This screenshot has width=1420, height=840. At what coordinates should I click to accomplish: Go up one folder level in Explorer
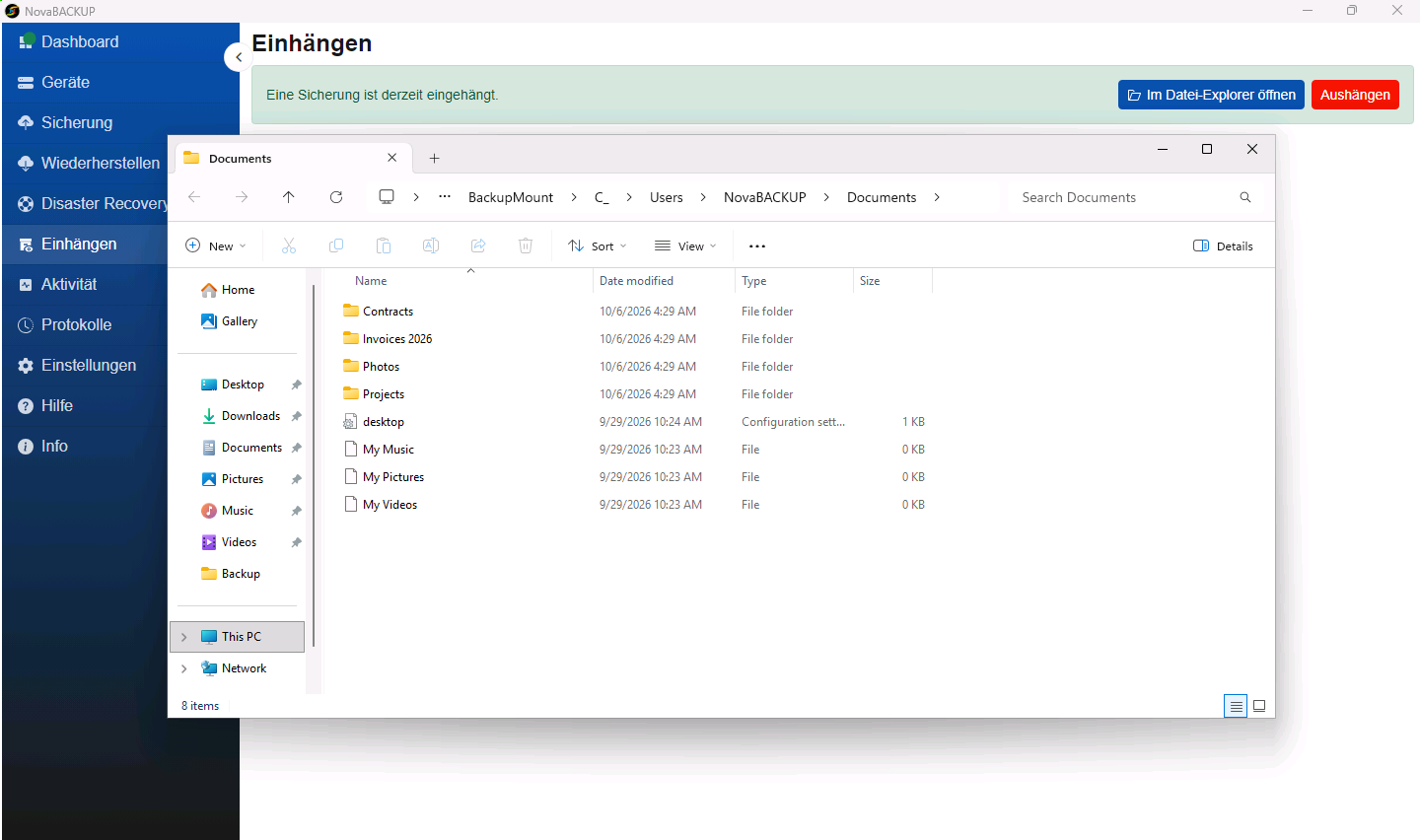pos(289,197)
